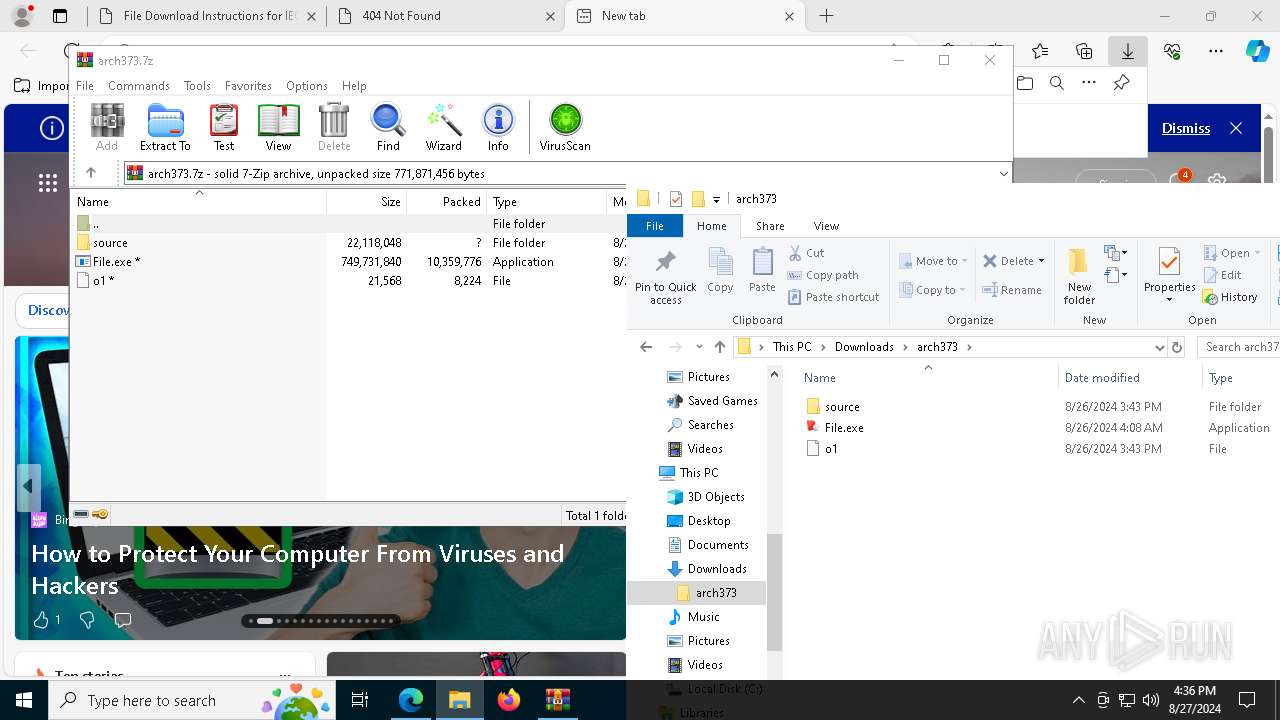This screenshot has width=1280, height=720.
Task: Click Copy path in Explorer ribbon
Action: [823, 275]
